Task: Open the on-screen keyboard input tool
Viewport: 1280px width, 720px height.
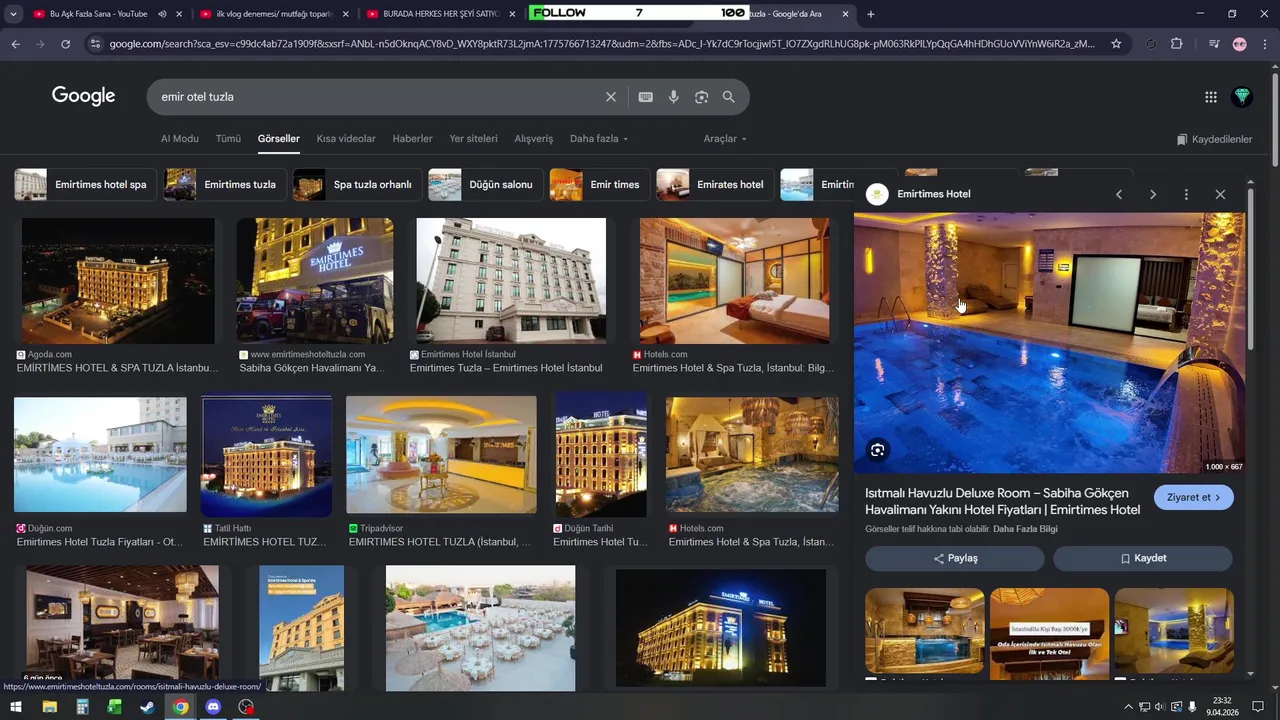Action: pos(646,97)
